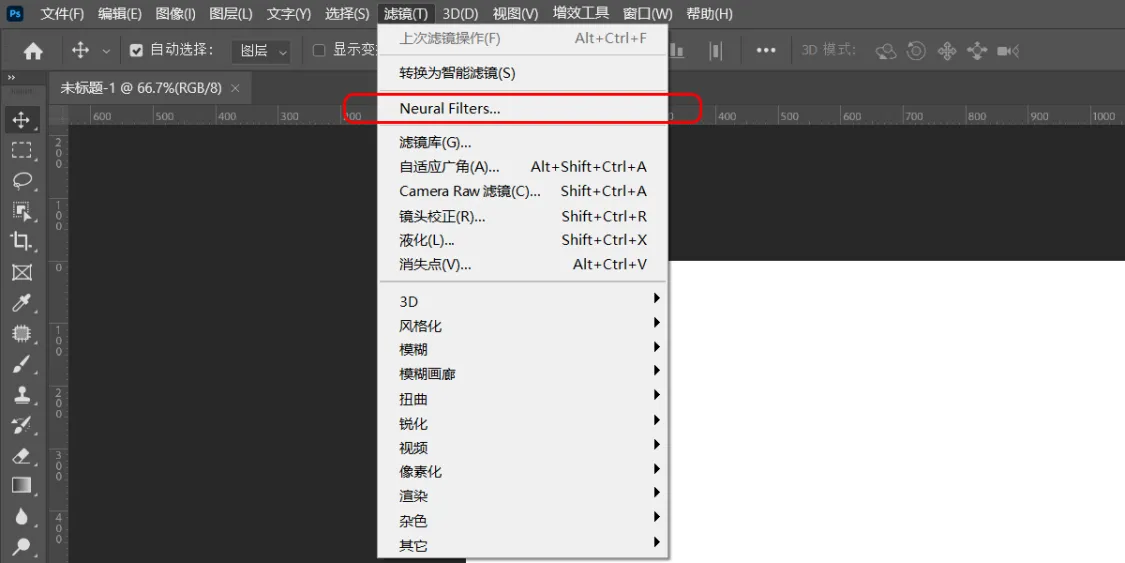Click the Move tool preset icon in options bar
The width and height of the screenshot is (1125, 563).
pyautogui.click(x=80, y=50)
